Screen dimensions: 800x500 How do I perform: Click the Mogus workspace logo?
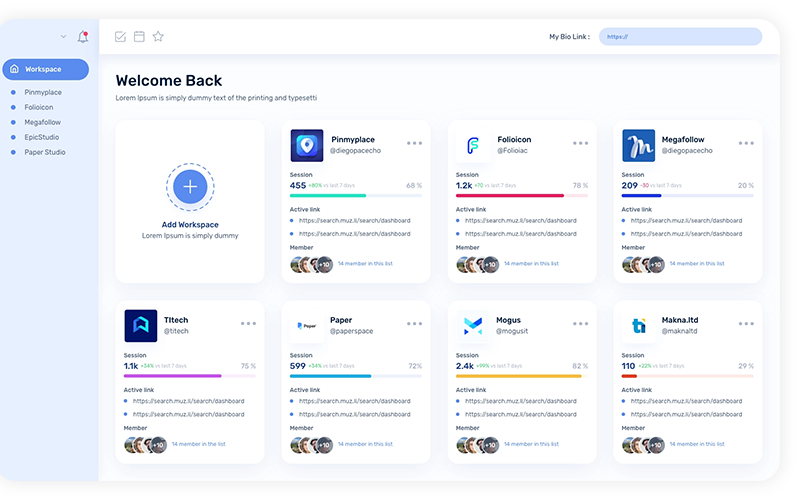pos(473,326)
